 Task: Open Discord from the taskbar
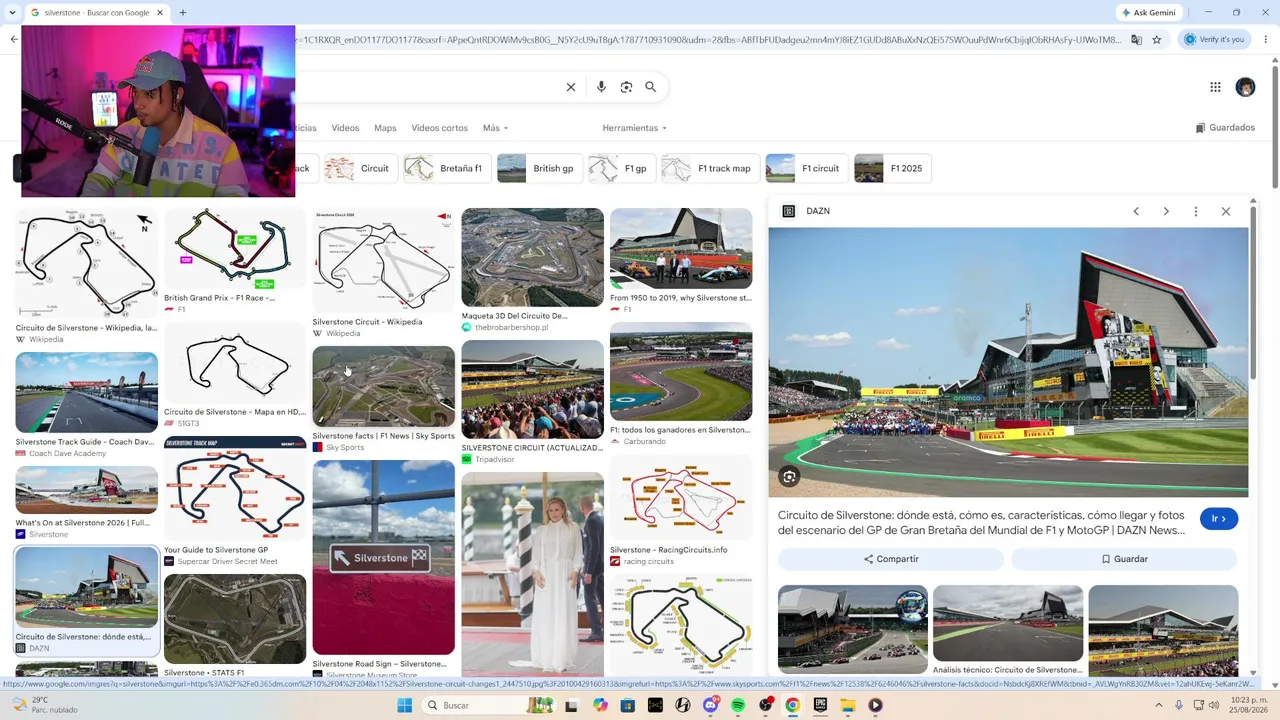tap(710, 705)
